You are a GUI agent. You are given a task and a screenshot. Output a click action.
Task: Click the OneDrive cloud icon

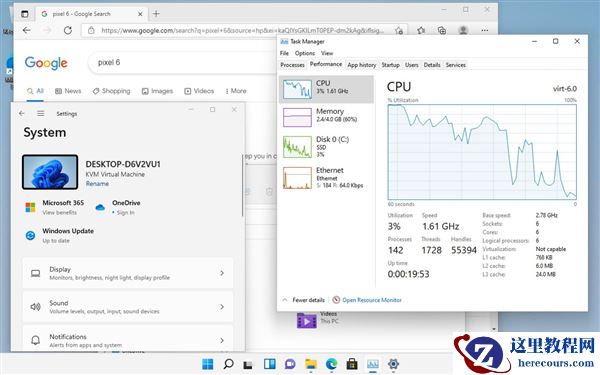[x=100, y=207]
